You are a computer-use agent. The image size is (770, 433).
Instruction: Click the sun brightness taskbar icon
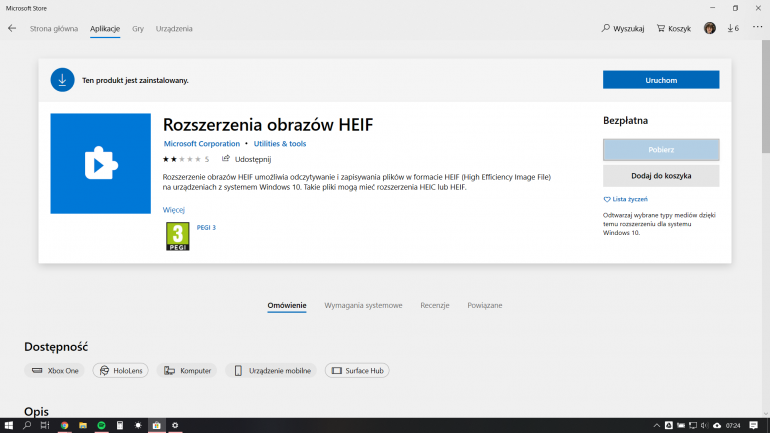[x=138, y=425]
